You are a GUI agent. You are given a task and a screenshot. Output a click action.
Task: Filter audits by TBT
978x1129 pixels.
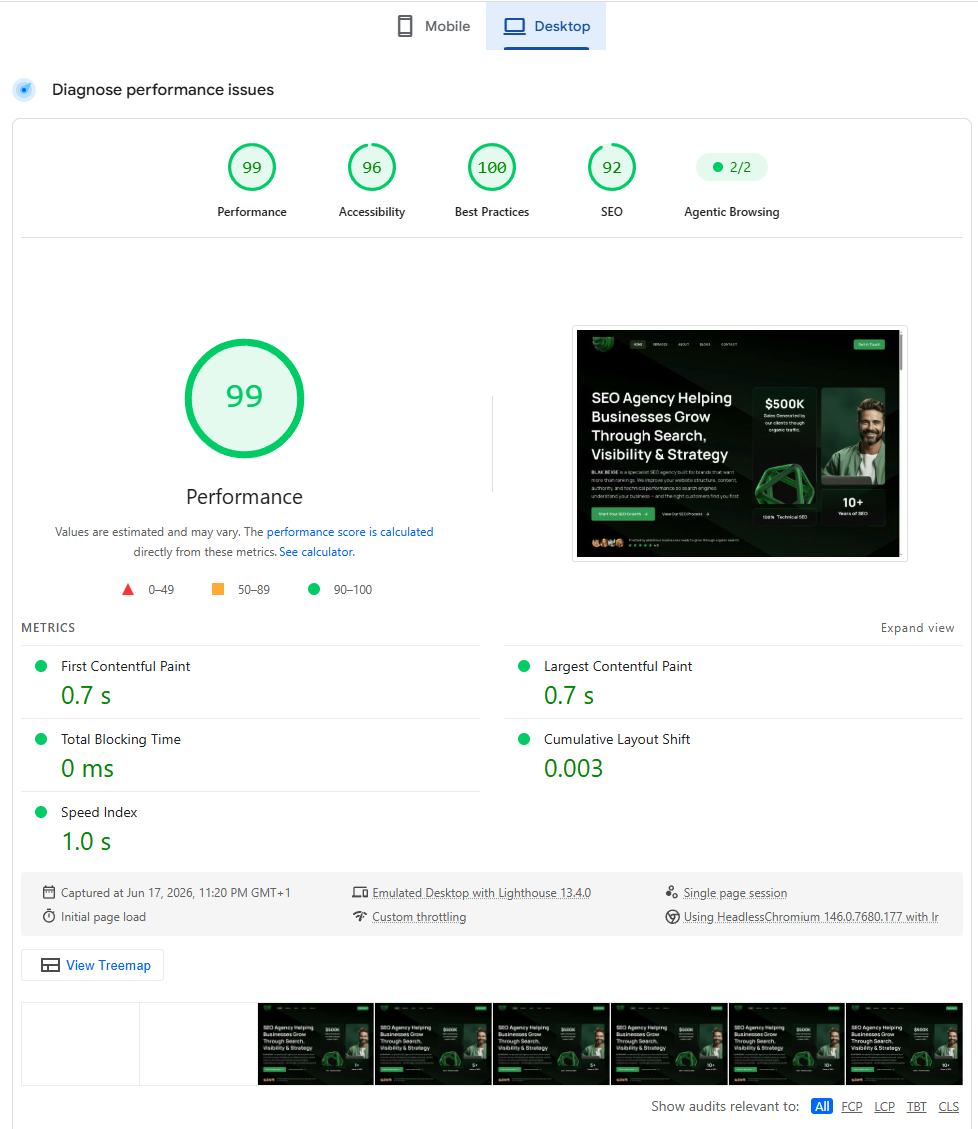tap(917, 1107)
